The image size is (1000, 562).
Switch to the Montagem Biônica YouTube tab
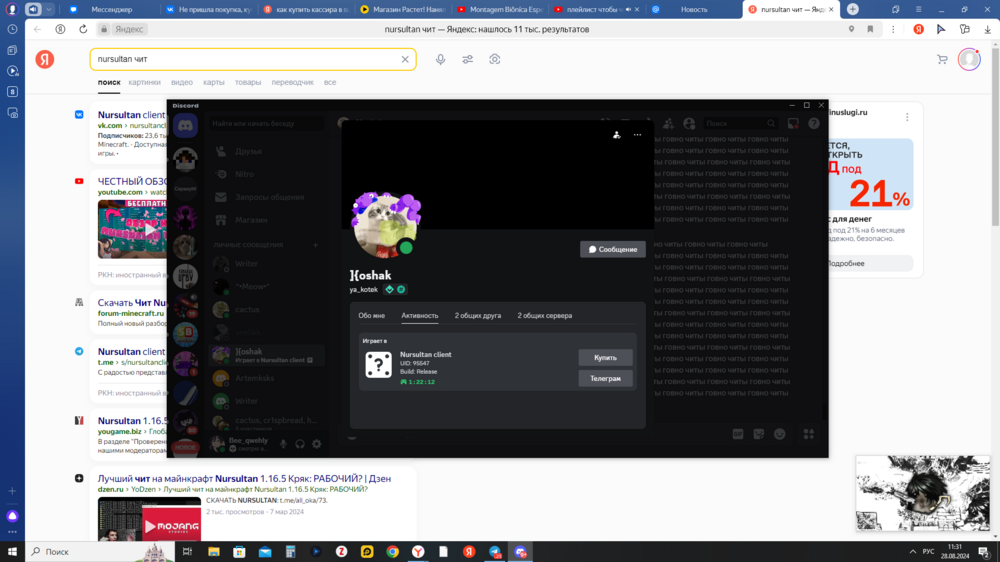click(500, 10)
